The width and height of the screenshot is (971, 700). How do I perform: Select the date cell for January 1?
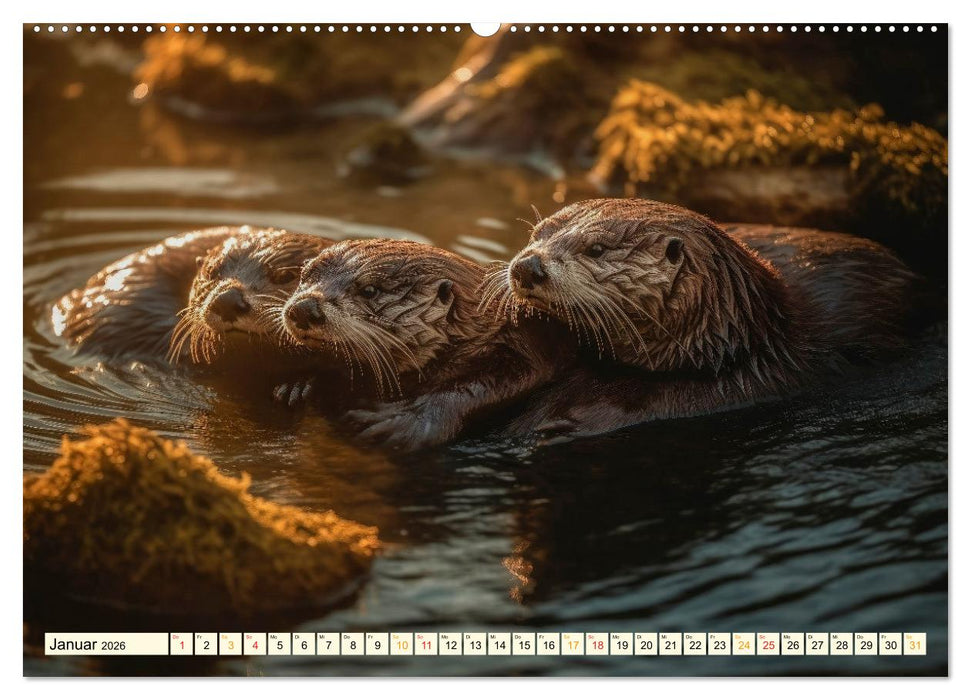[183, 646]
